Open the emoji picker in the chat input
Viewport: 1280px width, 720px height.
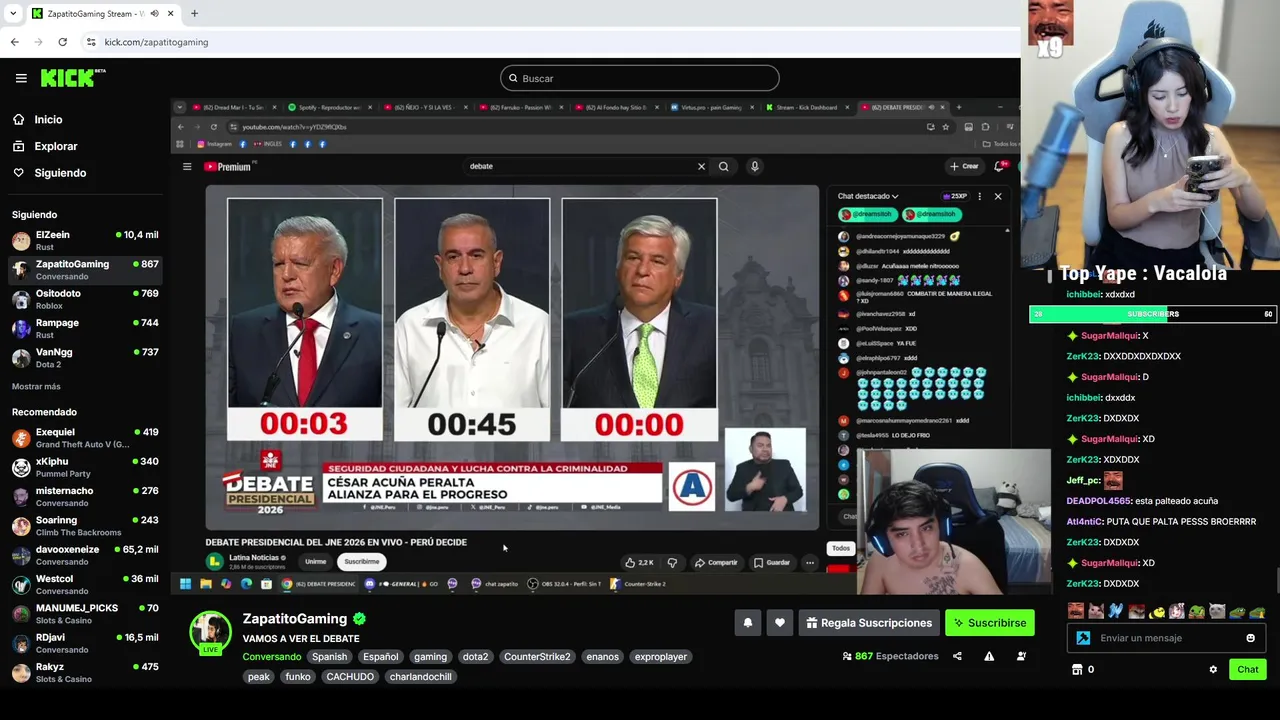(1250, 638)
